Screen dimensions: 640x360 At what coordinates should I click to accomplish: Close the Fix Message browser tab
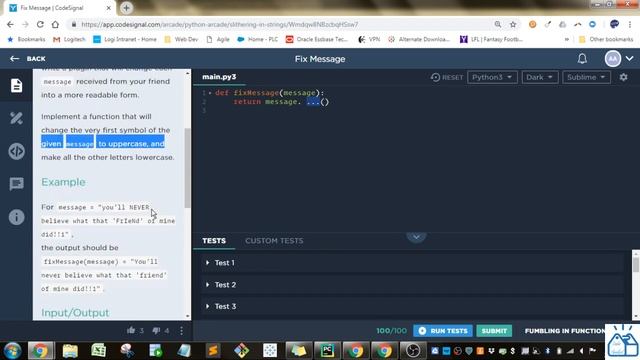pyautogui.click(x=109, y=8)
